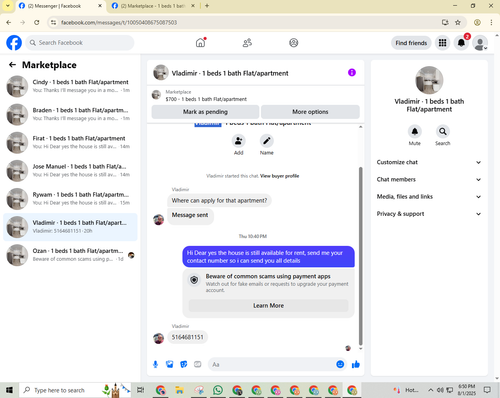Image resolution: width=500 pixels, height=398 pixels.
Task: Open the taskbar clock showing 6:50 PM
Action: click(x=467, y=390)
